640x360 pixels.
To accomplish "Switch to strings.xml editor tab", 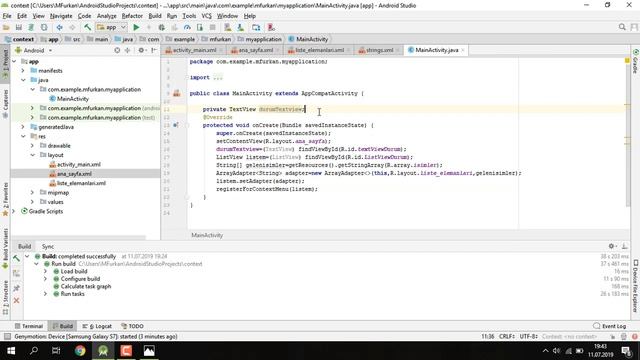I will (379, 50).
